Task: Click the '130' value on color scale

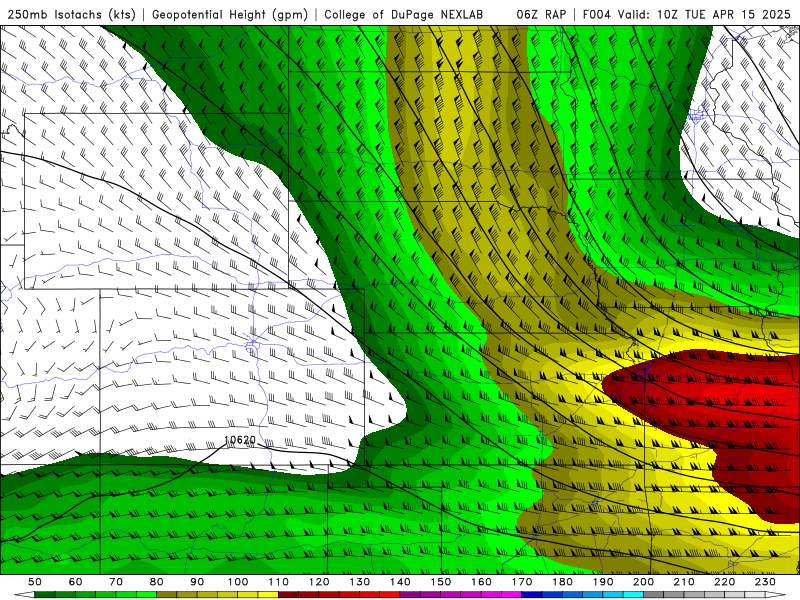Action: [x=360, y=582]
